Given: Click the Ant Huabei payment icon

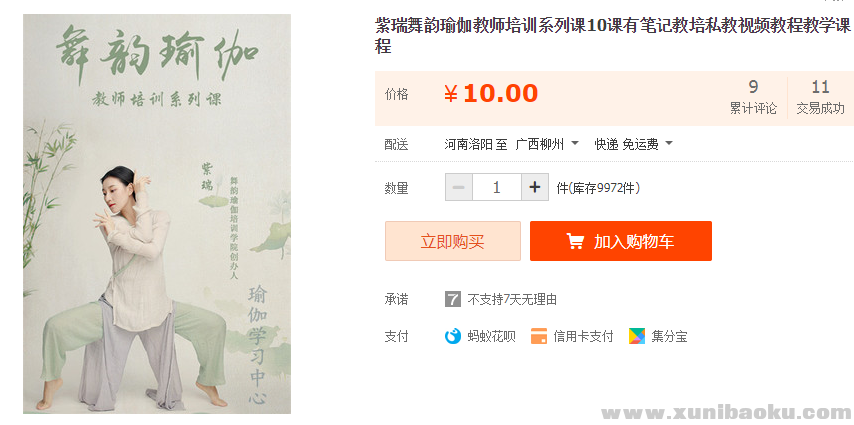Looking at the screenshot, I should [453, 336].
